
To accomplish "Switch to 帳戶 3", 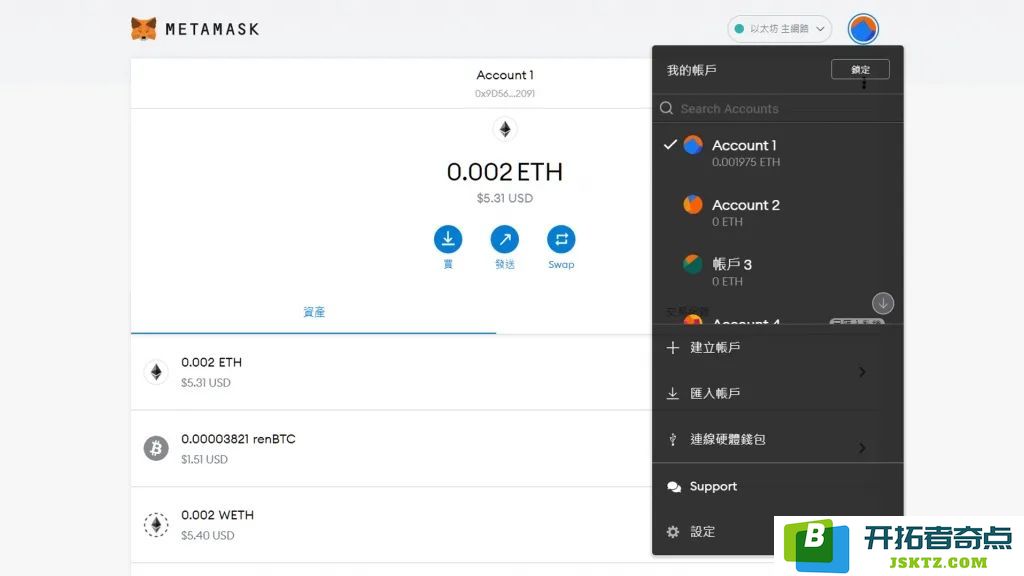I will click(x=777, y=272).
